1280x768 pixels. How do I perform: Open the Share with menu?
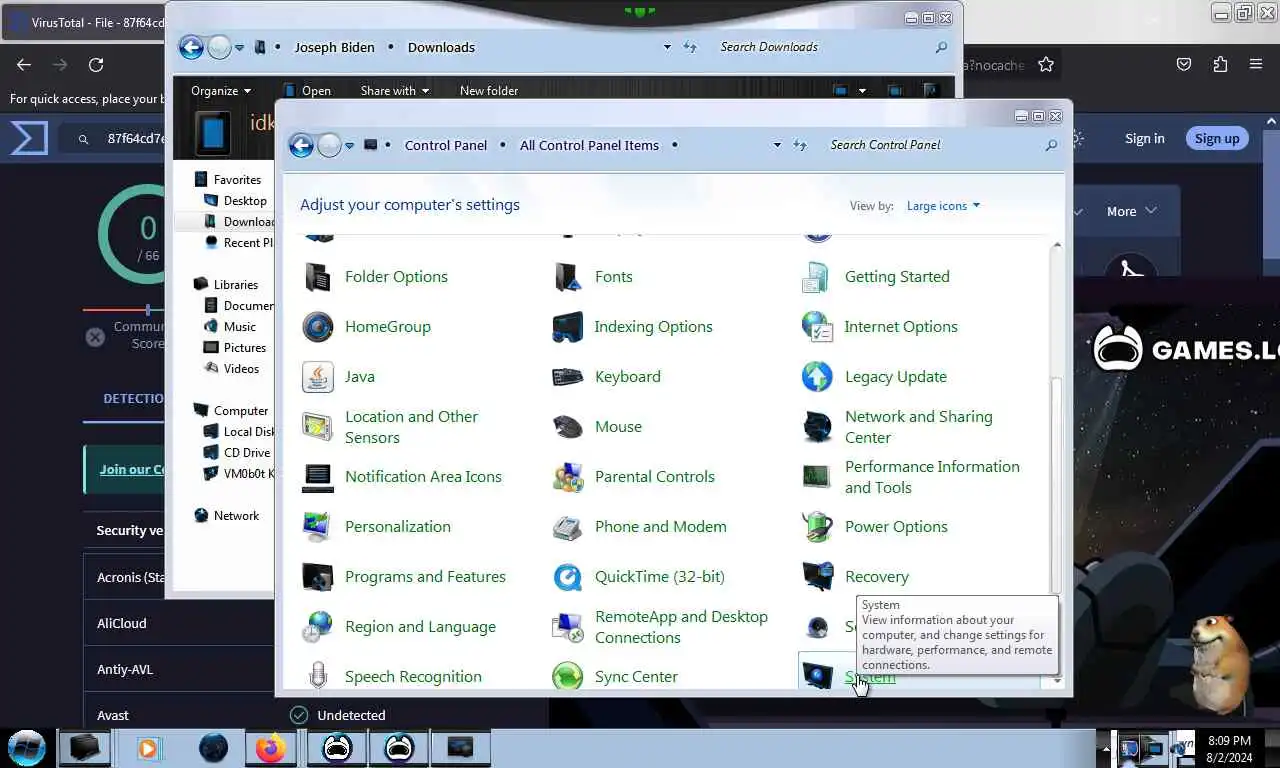[394, 91]
